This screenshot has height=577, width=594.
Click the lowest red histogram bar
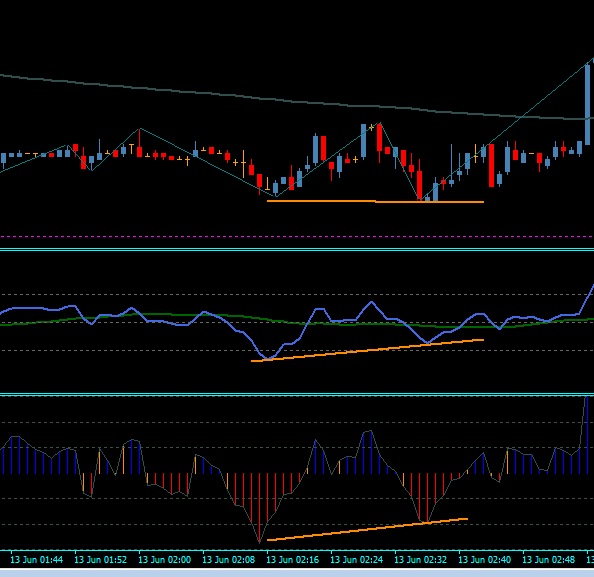(x=259, y=508)
